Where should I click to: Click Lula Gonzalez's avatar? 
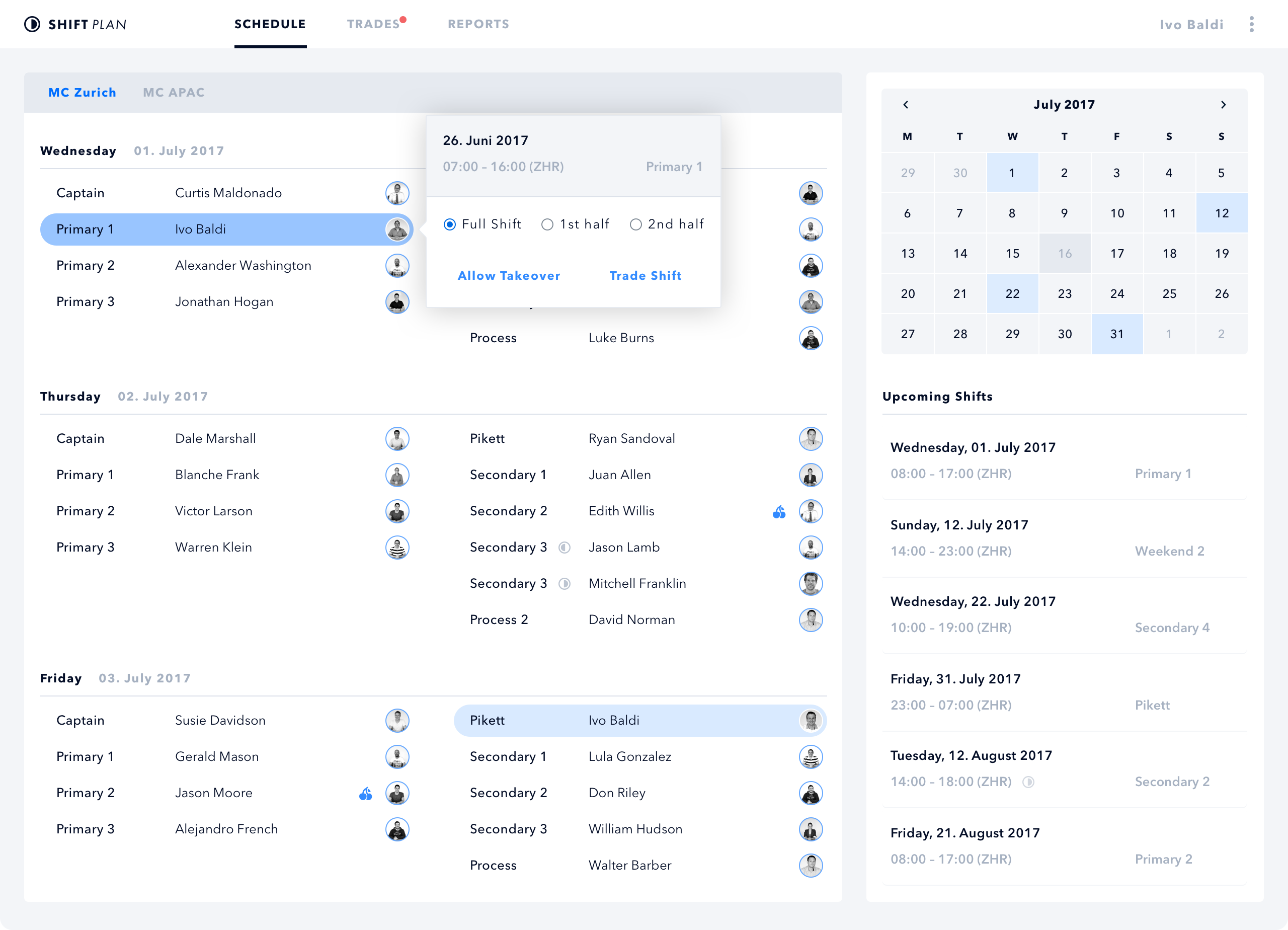pyautogui.click(x=811, y=757)
